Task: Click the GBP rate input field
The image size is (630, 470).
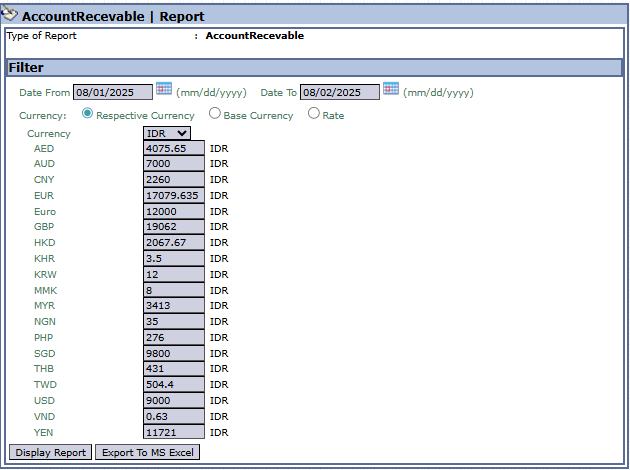Action: (x=174, y=227)
